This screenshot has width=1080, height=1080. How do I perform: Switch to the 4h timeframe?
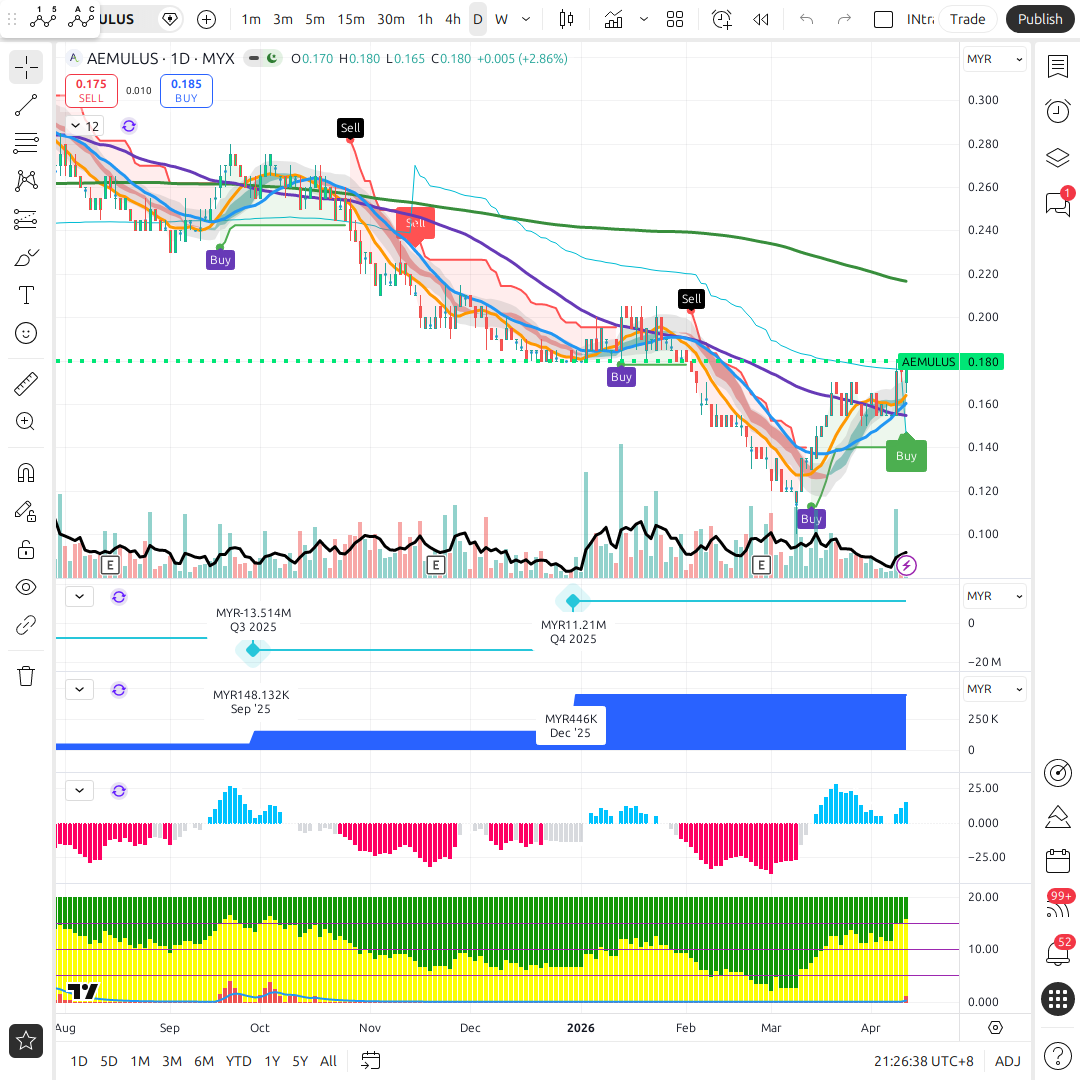[x=453, y=19]
